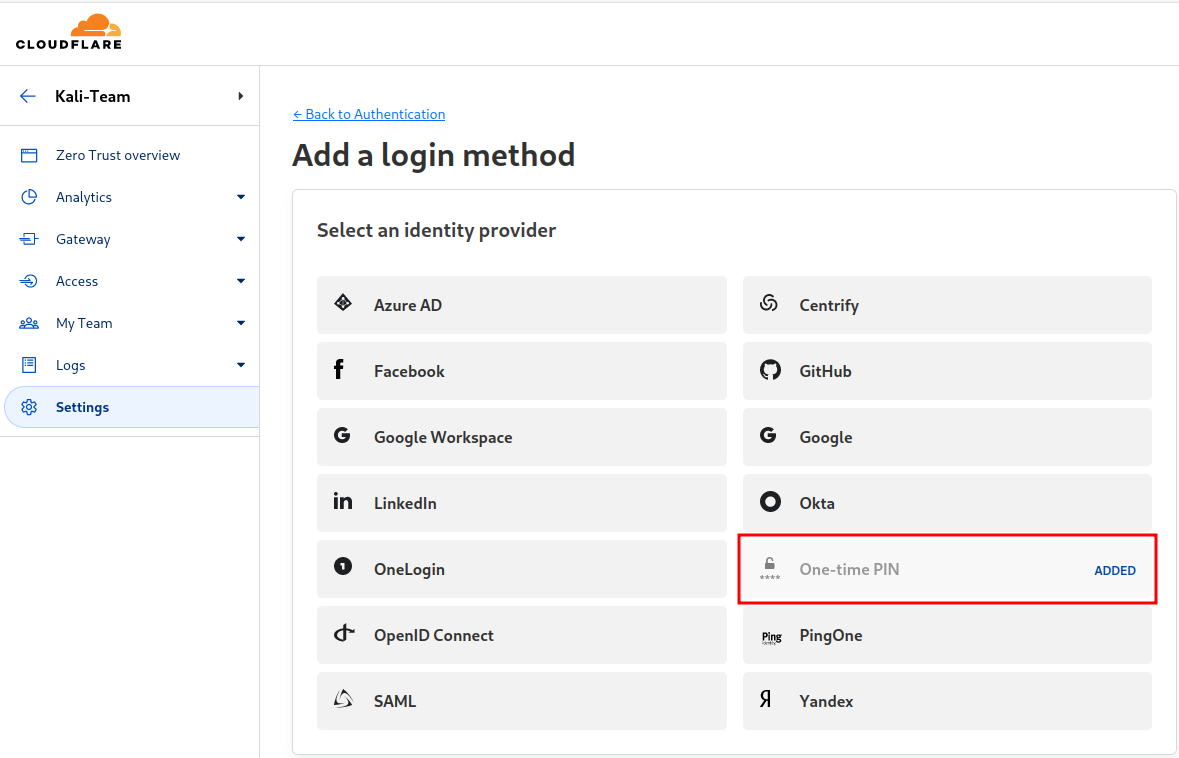This screenshot has width=1179, height=758.
Task: Click the OneLogin circle icon
Action: (343, 566)
